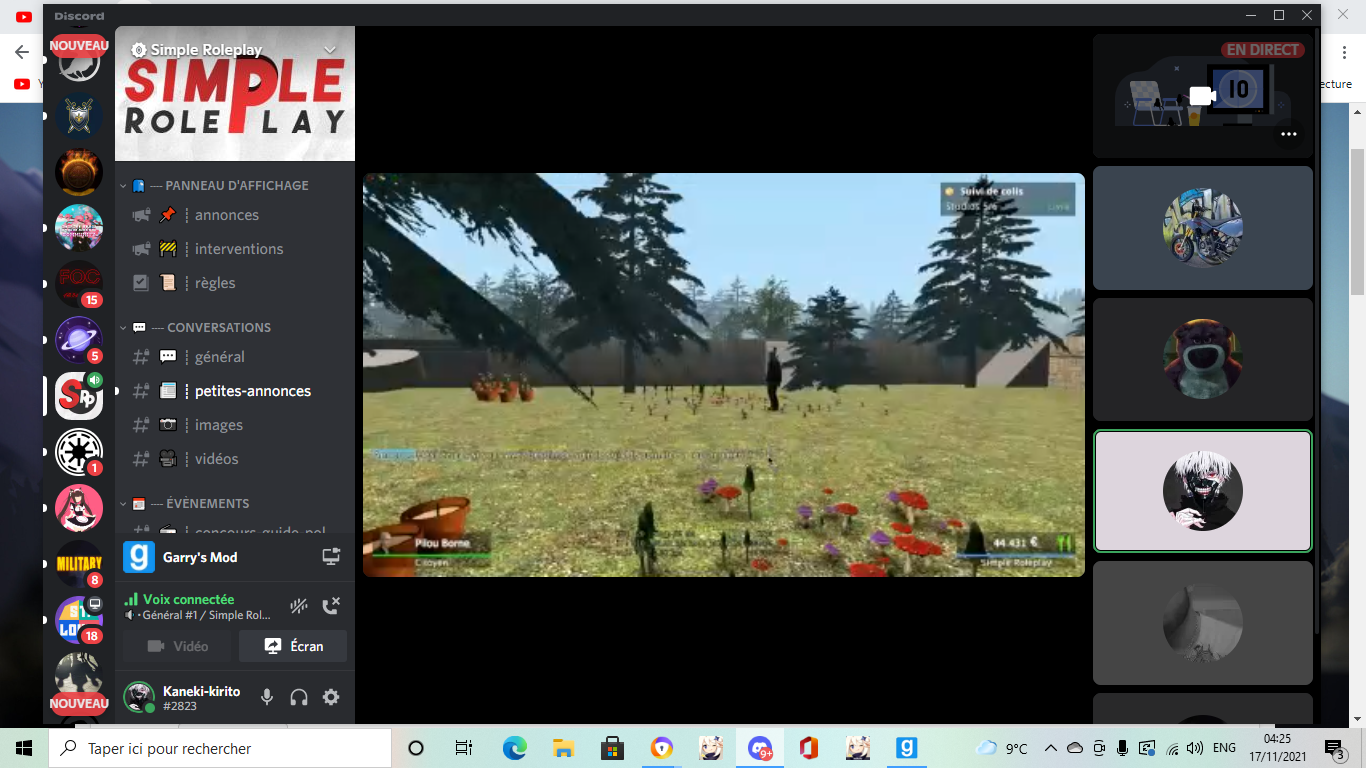Open the interventions channel
The image size is (1366, 768).
tap(237, 249)
